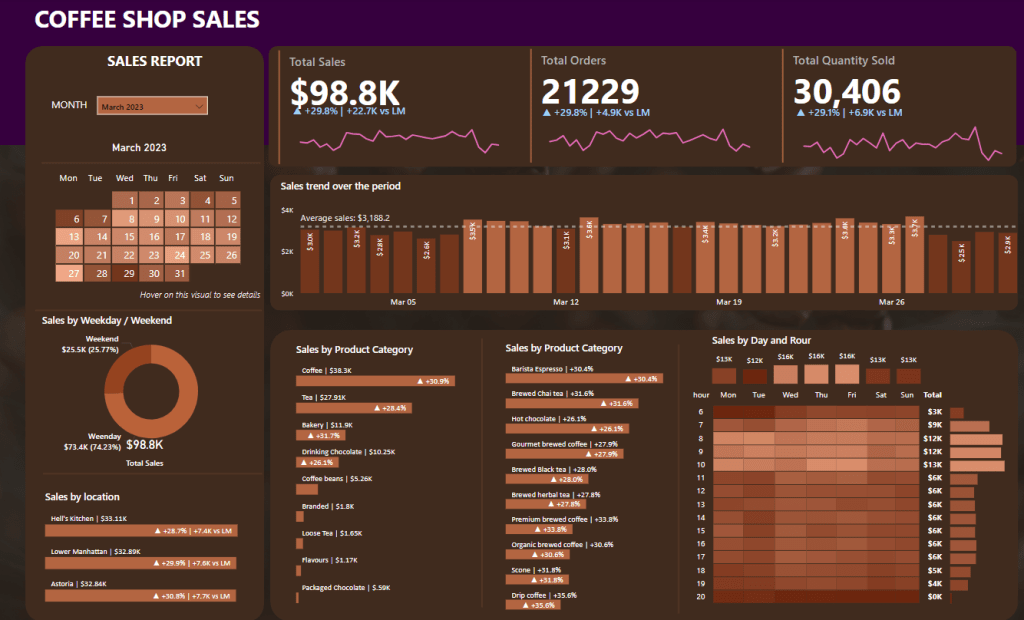
Task: Click the Total Sales $98.8K card value
Action: point(345,92)
